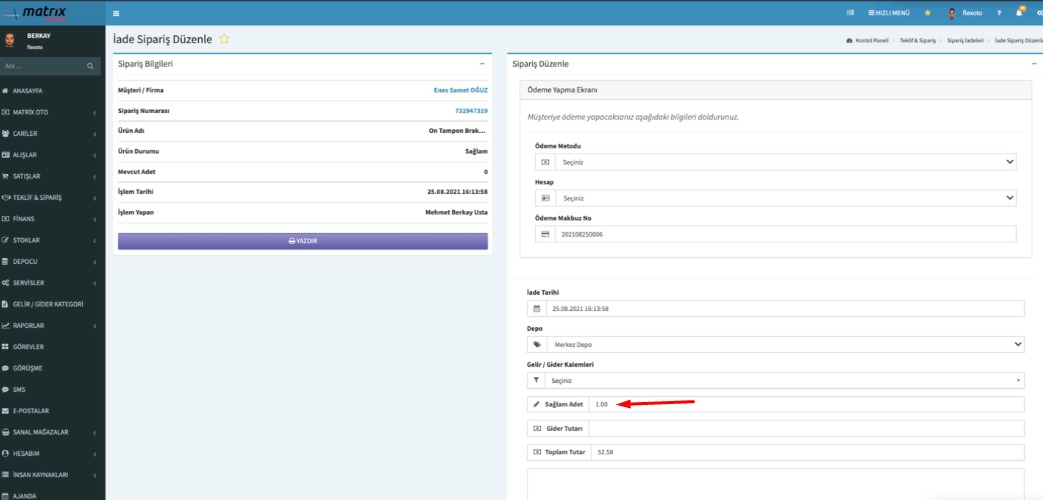
Task: Click the favorites star in top bar
Action: 927,13
